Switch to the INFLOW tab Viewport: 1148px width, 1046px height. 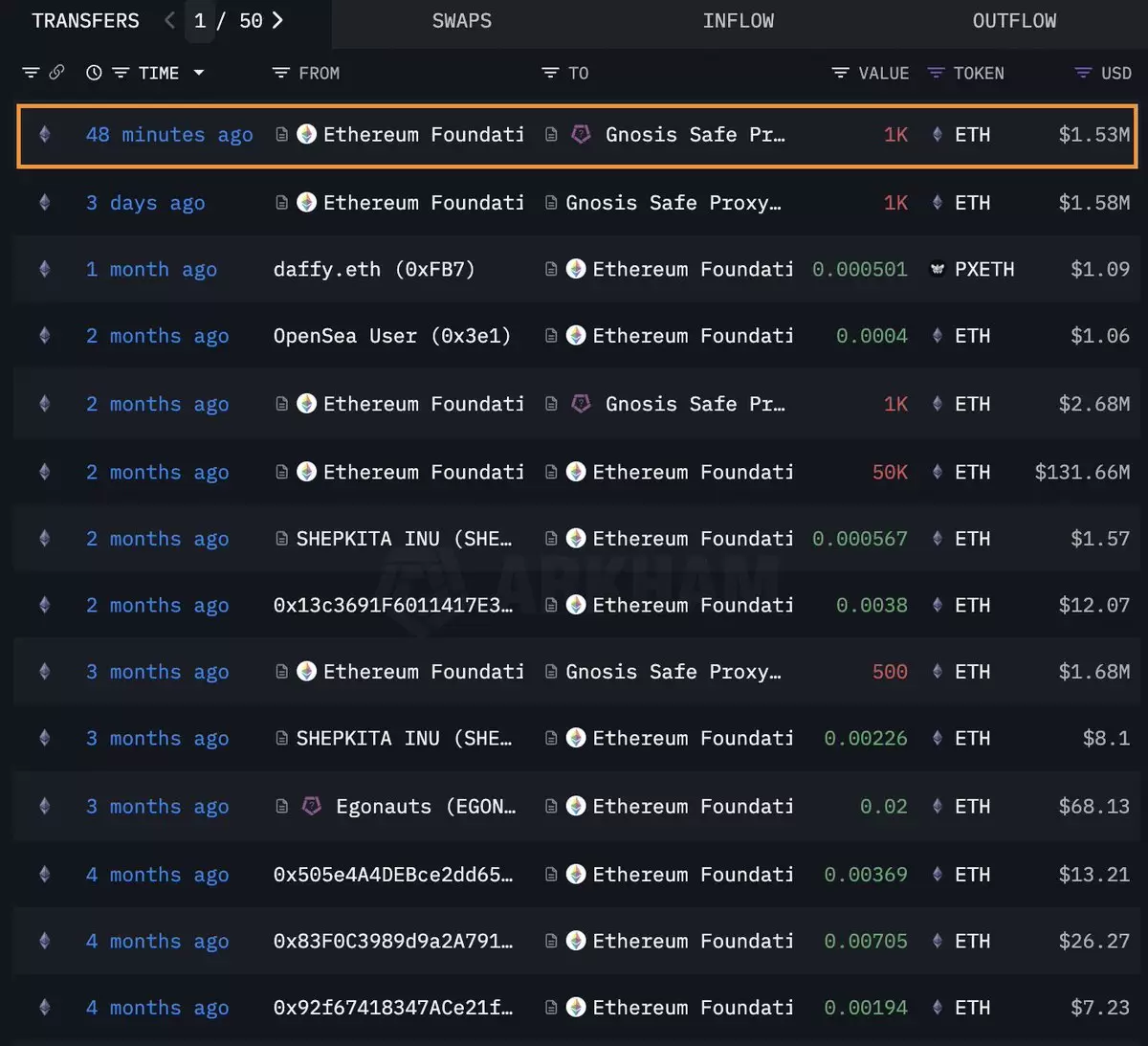point(739,21)
